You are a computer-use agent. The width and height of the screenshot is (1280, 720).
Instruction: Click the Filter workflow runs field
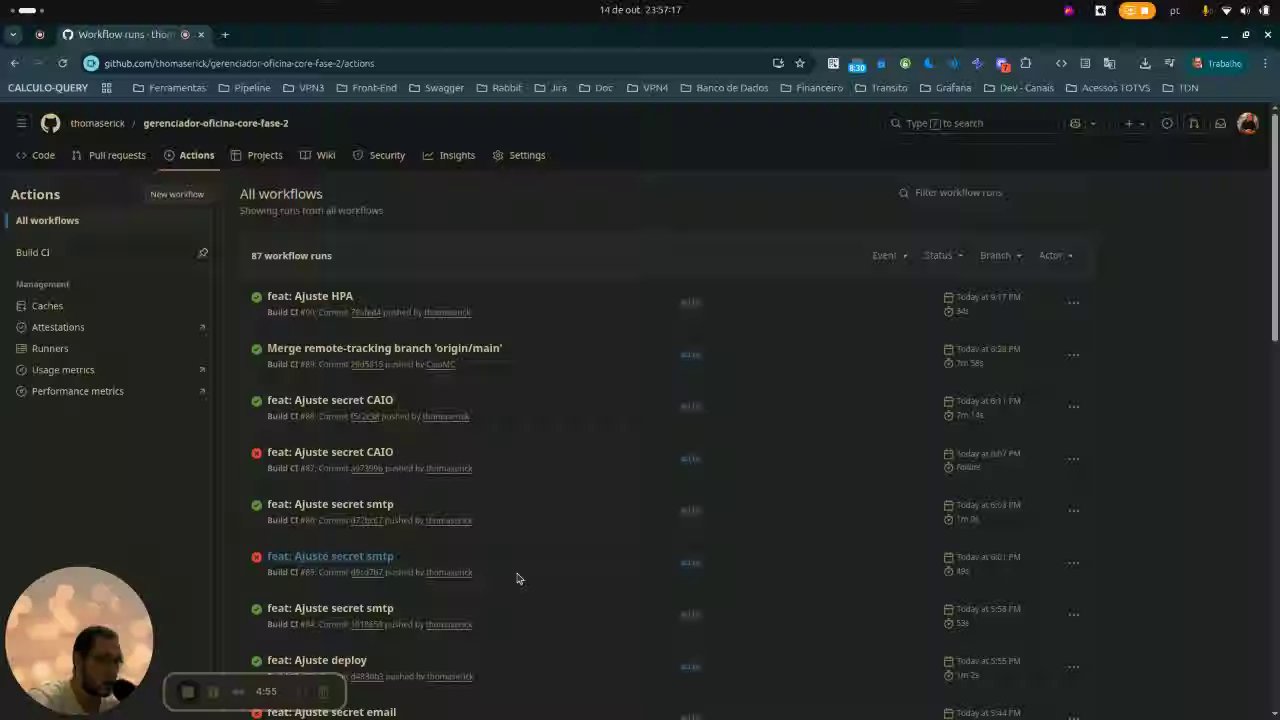click(x=993, y=193)
